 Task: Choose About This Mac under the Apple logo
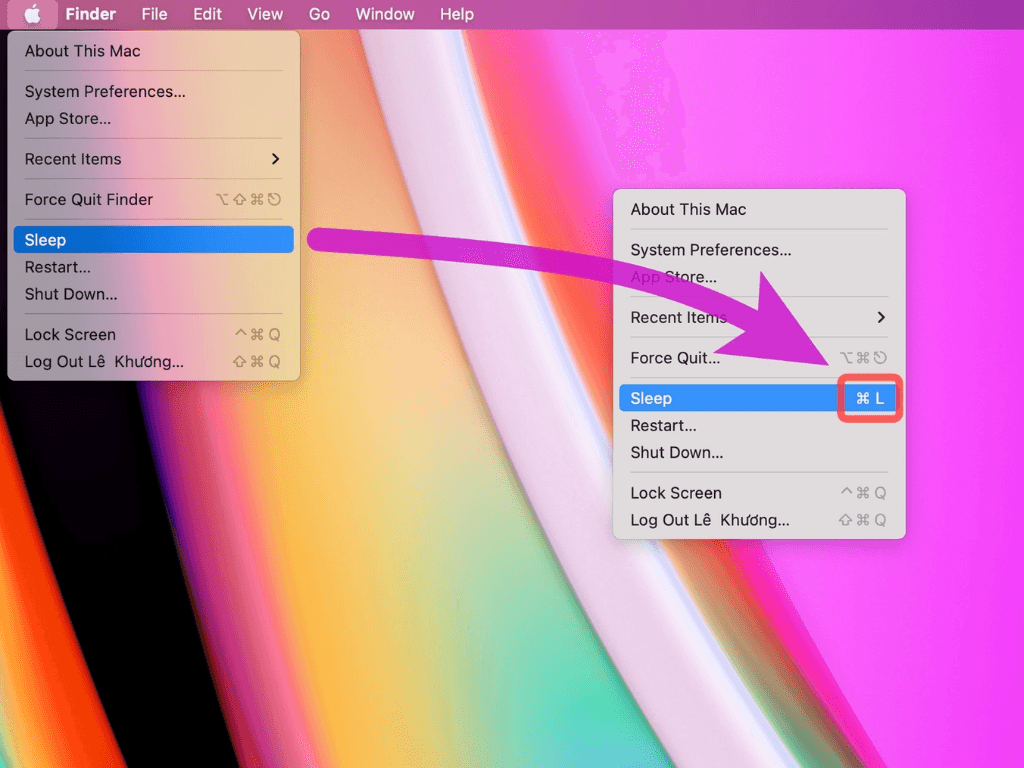(x=83, y=51)
